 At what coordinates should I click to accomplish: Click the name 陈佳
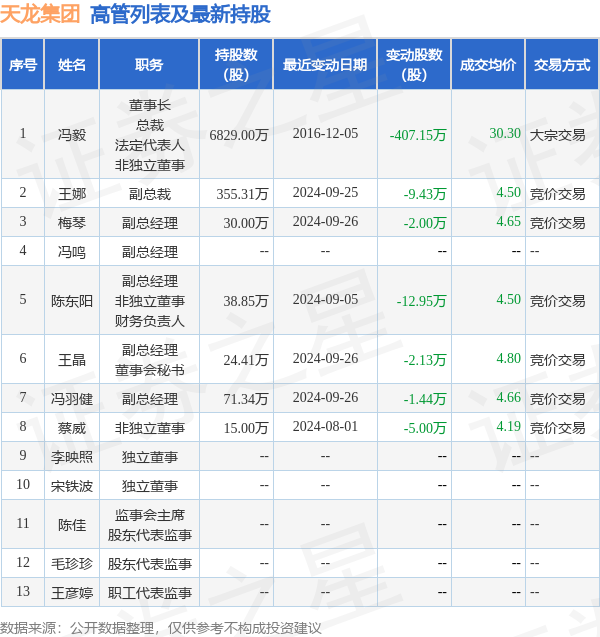click(71, 525)
